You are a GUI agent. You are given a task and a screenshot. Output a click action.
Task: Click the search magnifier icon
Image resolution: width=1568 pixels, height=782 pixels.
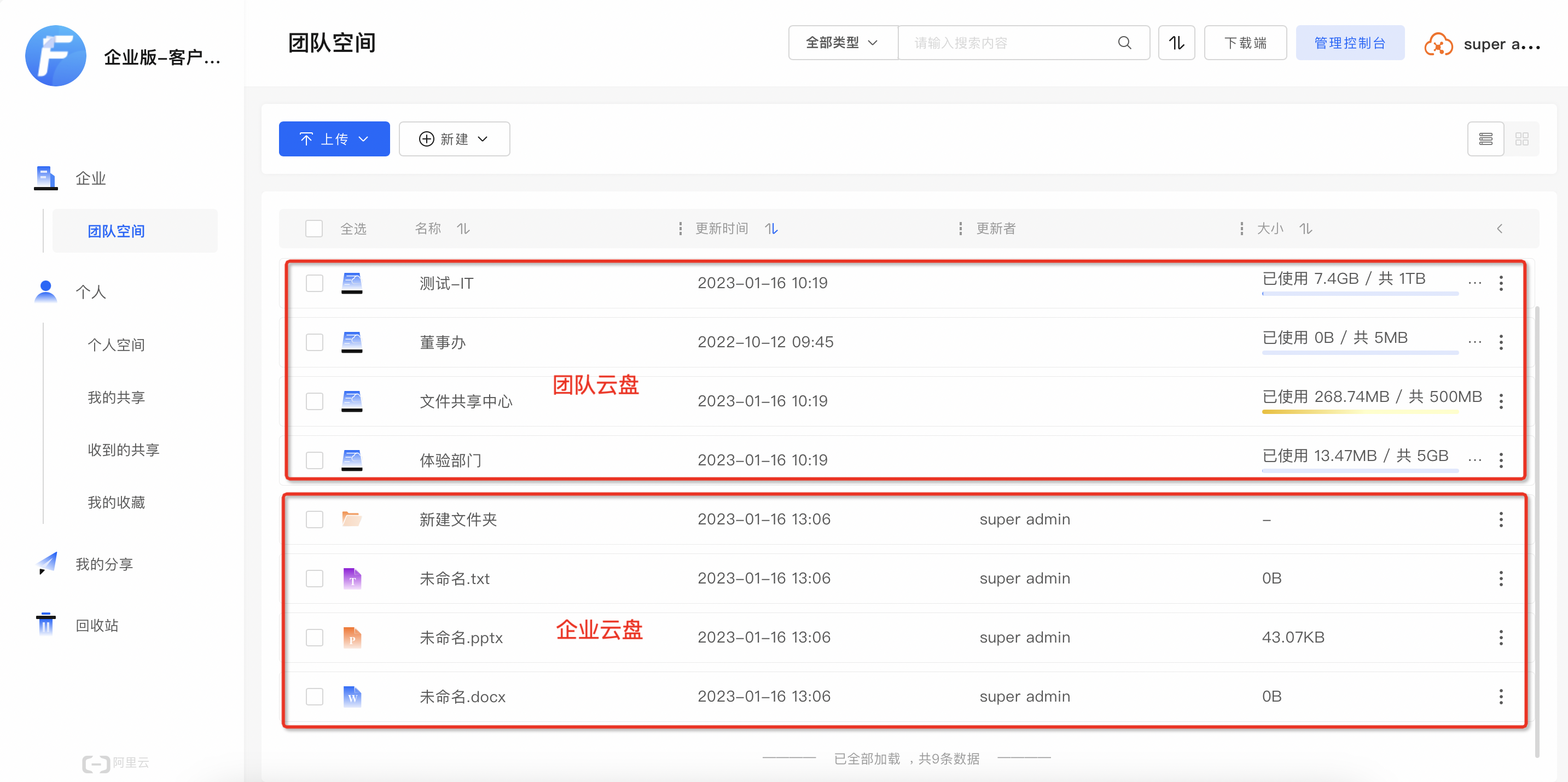[x=1124, y=43]
